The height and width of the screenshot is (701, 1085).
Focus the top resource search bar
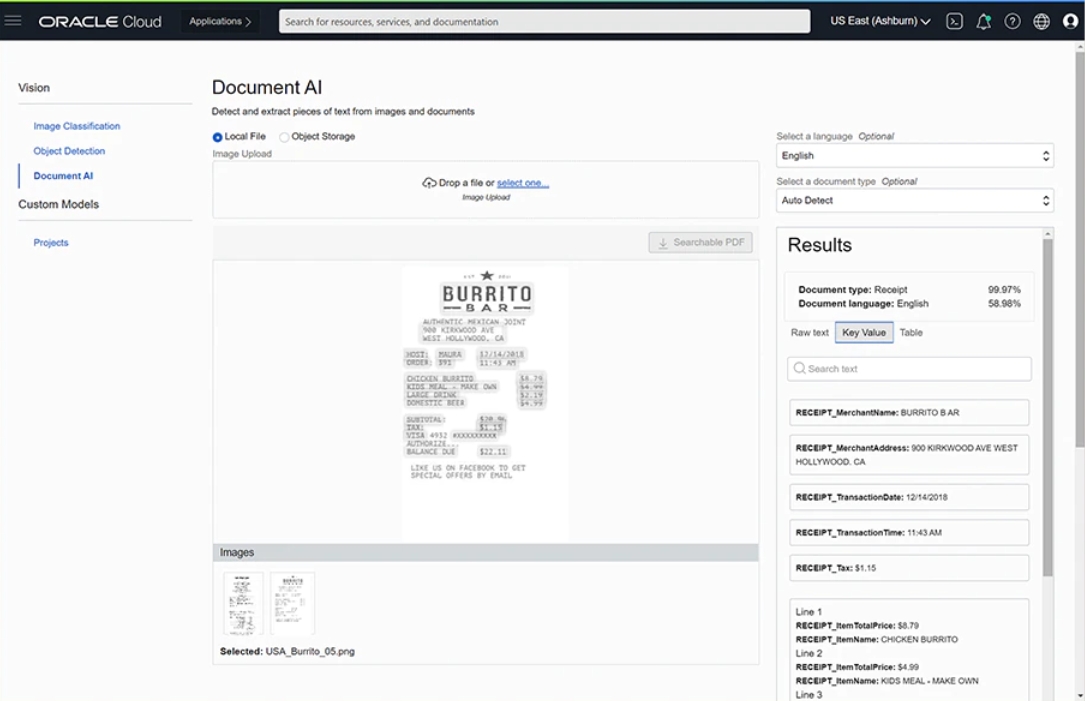[545, 21]
